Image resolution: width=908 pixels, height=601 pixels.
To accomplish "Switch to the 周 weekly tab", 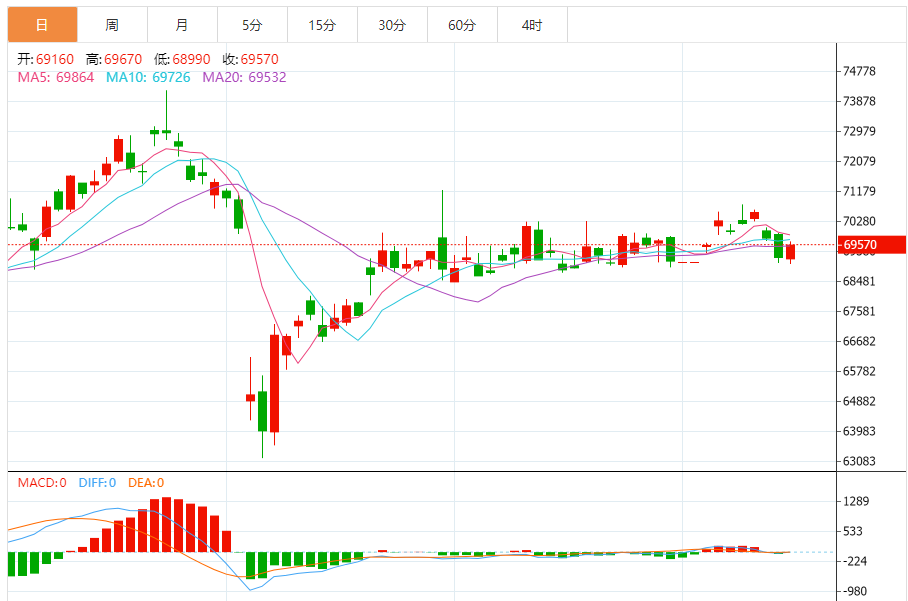I will (x=112, y=25).
